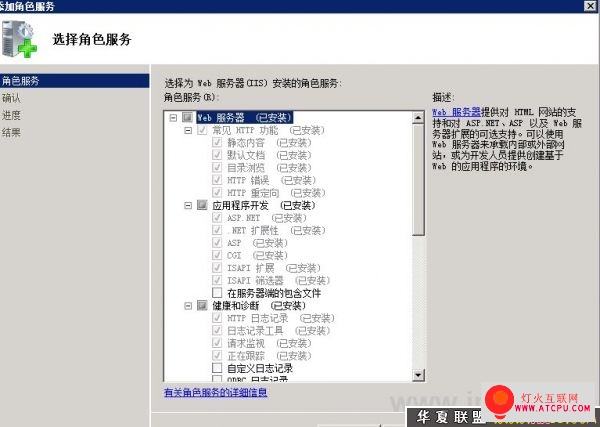The height and width of the screenshot is (427, 600).
Task: Toggle the 常见 HTTP 功能 checkbox
Action: click(x=202, y=130)
